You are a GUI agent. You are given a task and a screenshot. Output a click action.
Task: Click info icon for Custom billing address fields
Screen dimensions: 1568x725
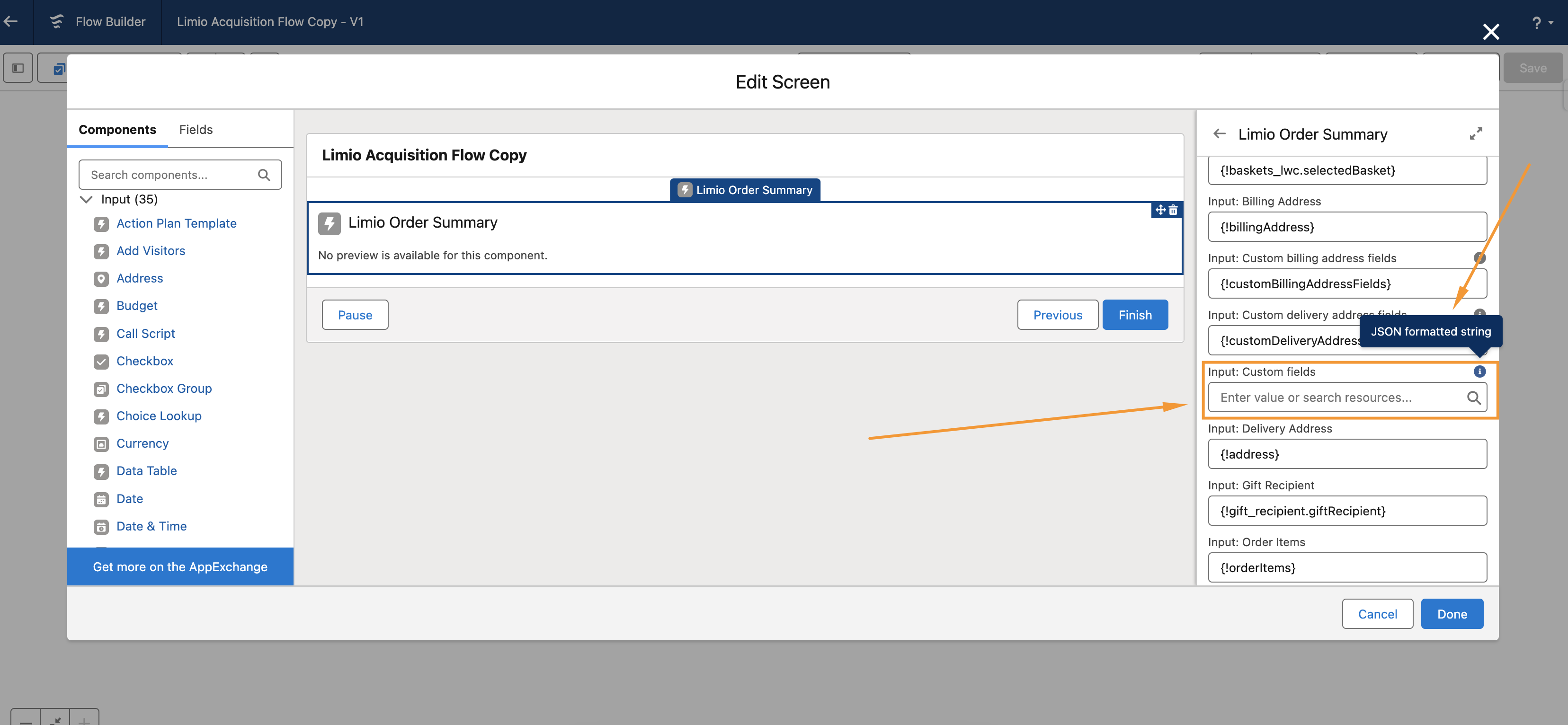point(1479,258)
